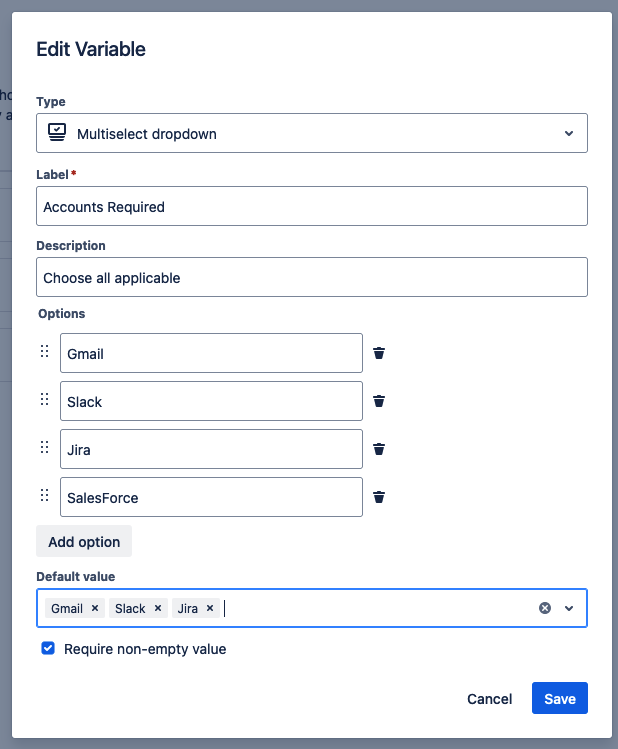Screen dimensions: 618x749
Task: Click the drag handle beside Slack option
Action: click(44, 400)
